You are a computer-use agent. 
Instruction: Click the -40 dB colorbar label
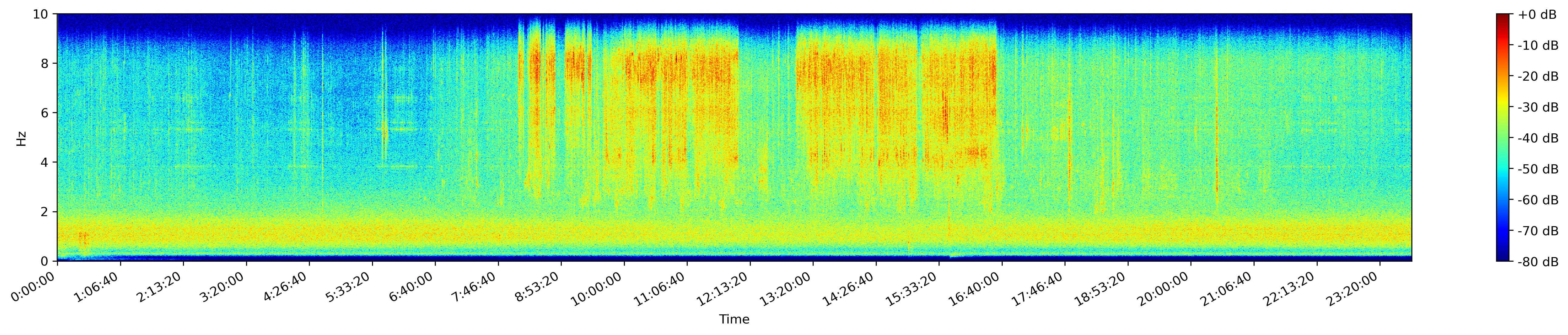(x=1538, y=139)
